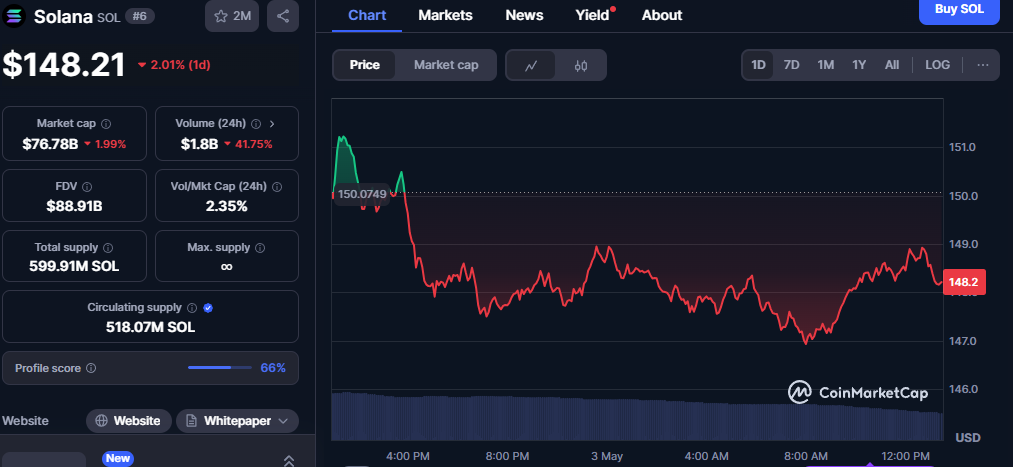The width and height of the screenshot is (1013, 467).
Task: Click the 66% profile score value
Action: pos(273,368)
